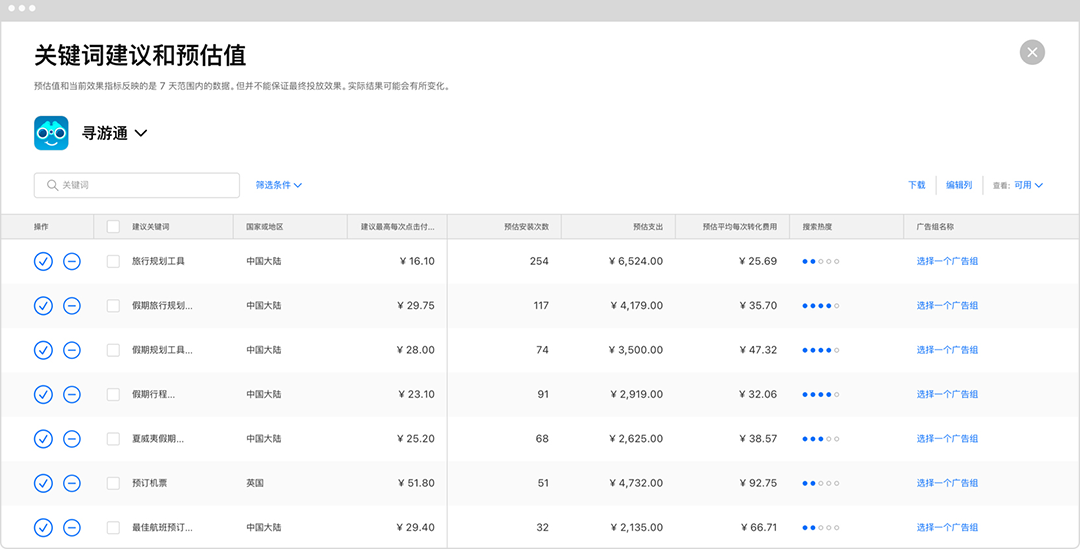Screen dimensions: 1080x556
Task: Click search popularity dots for 假期行程
Action: [820, 395]
